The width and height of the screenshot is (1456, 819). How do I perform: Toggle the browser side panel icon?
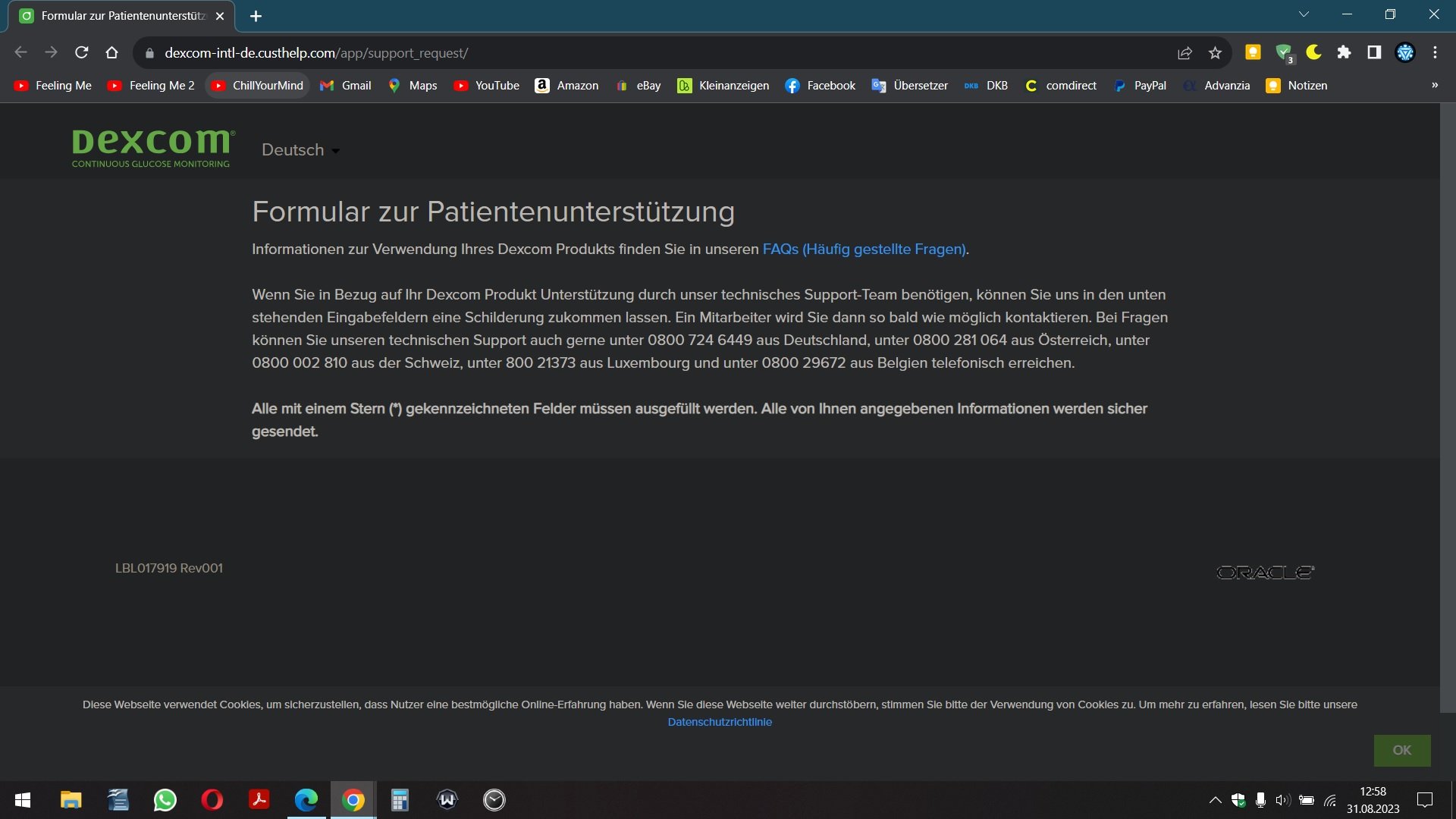(1374, 52)
